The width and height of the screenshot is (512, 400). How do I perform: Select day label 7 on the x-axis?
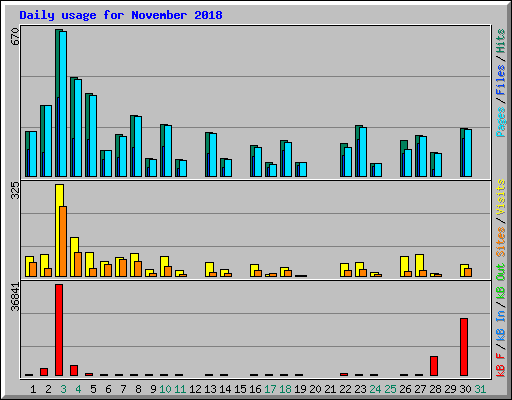[123, 389]
